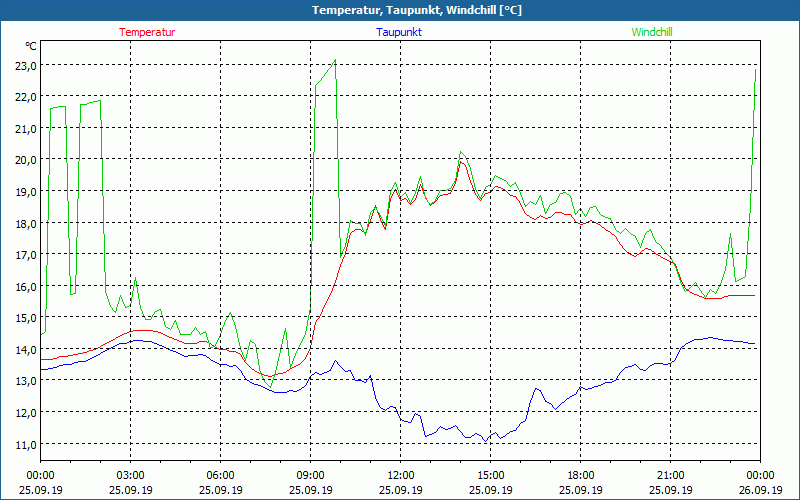Screen dimensions: 800x500
Task: Click the 09:00 time axis marker
Action: 310,475
